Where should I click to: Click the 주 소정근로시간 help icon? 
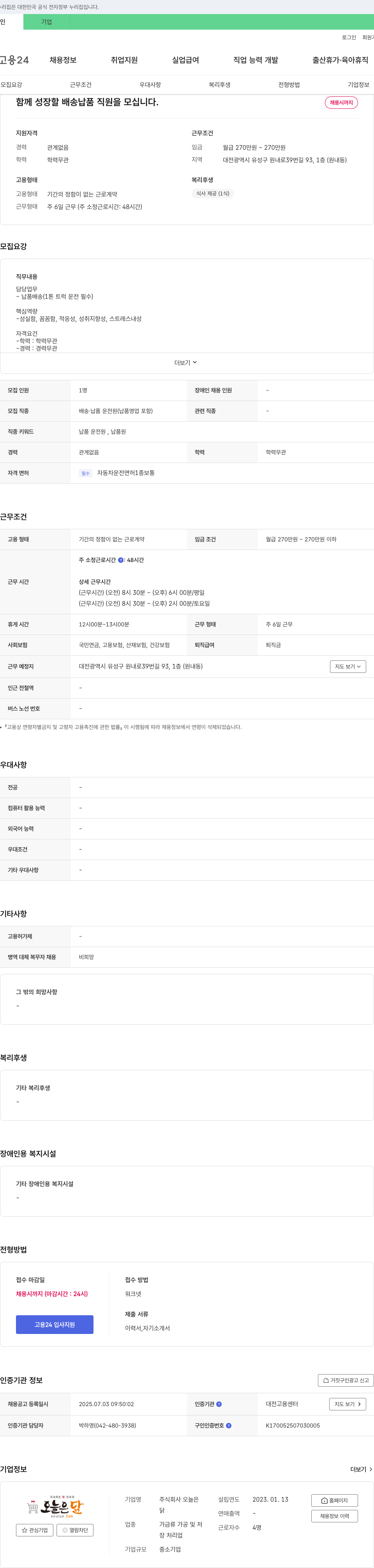point(120,560)
